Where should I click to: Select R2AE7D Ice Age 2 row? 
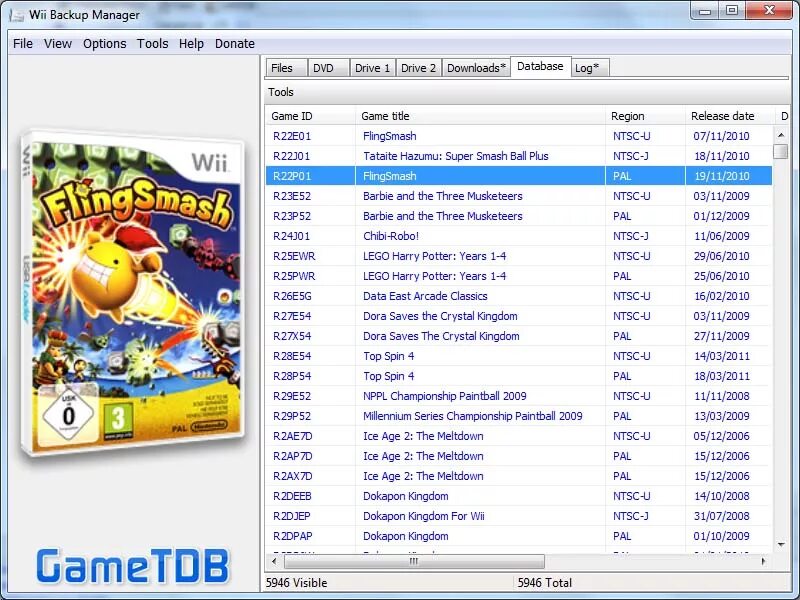pos(518,436)
